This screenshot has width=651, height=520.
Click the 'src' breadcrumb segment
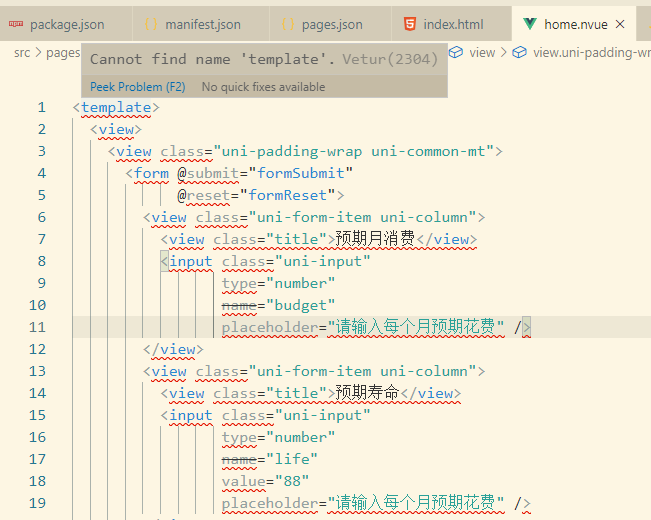tap(22, 53)
